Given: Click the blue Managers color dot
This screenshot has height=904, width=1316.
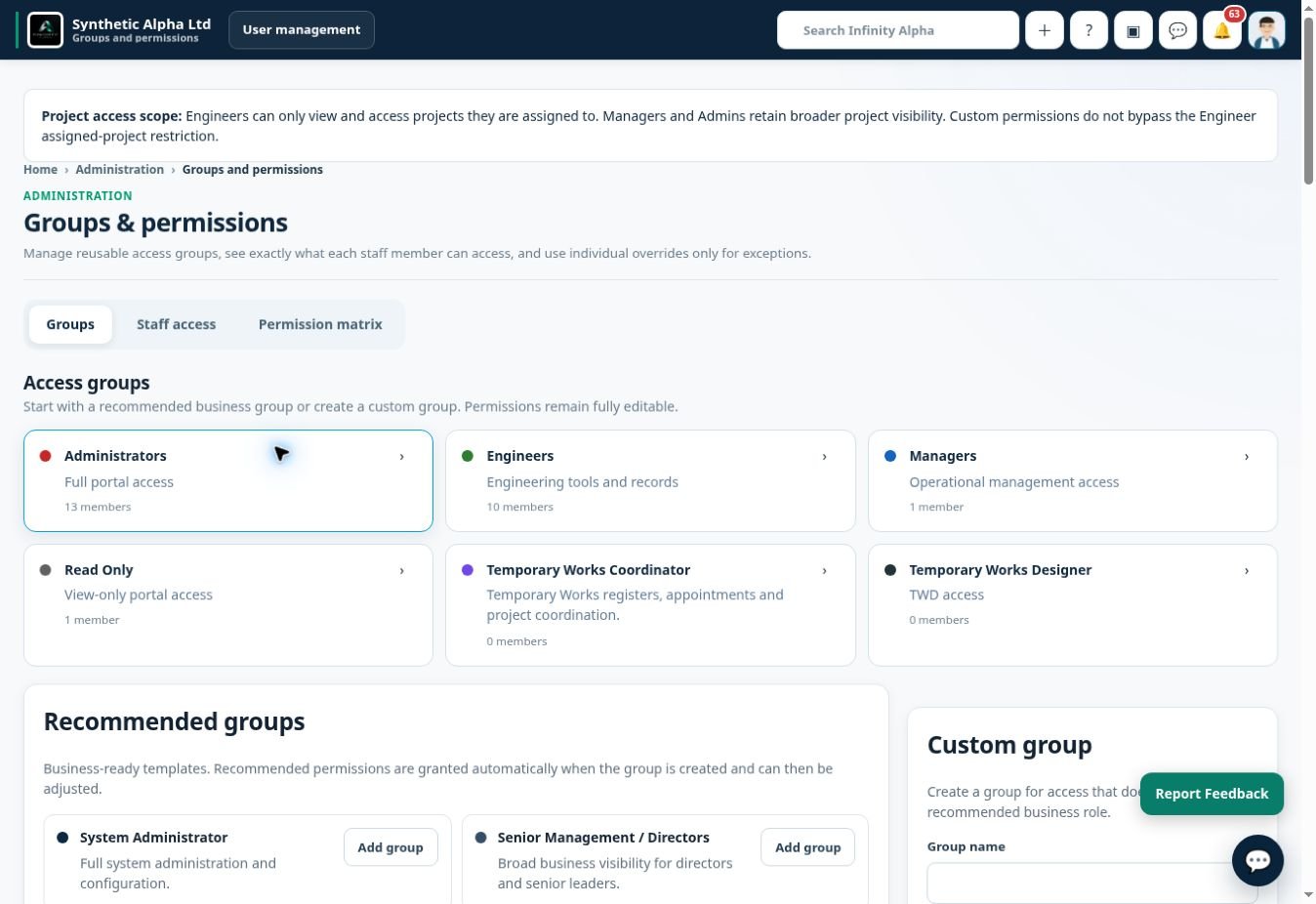Looking at the screenshot, I should [890, 456].
